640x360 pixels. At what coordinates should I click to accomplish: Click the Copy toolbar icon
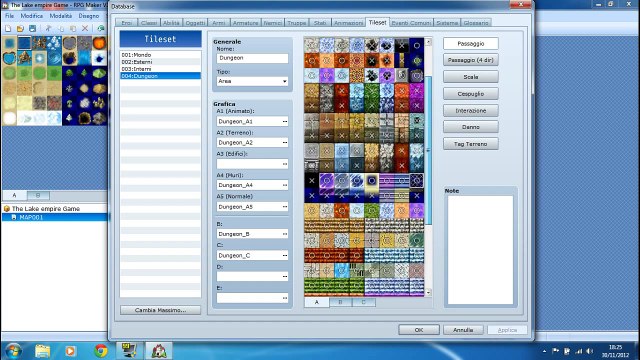coord(61,28)
